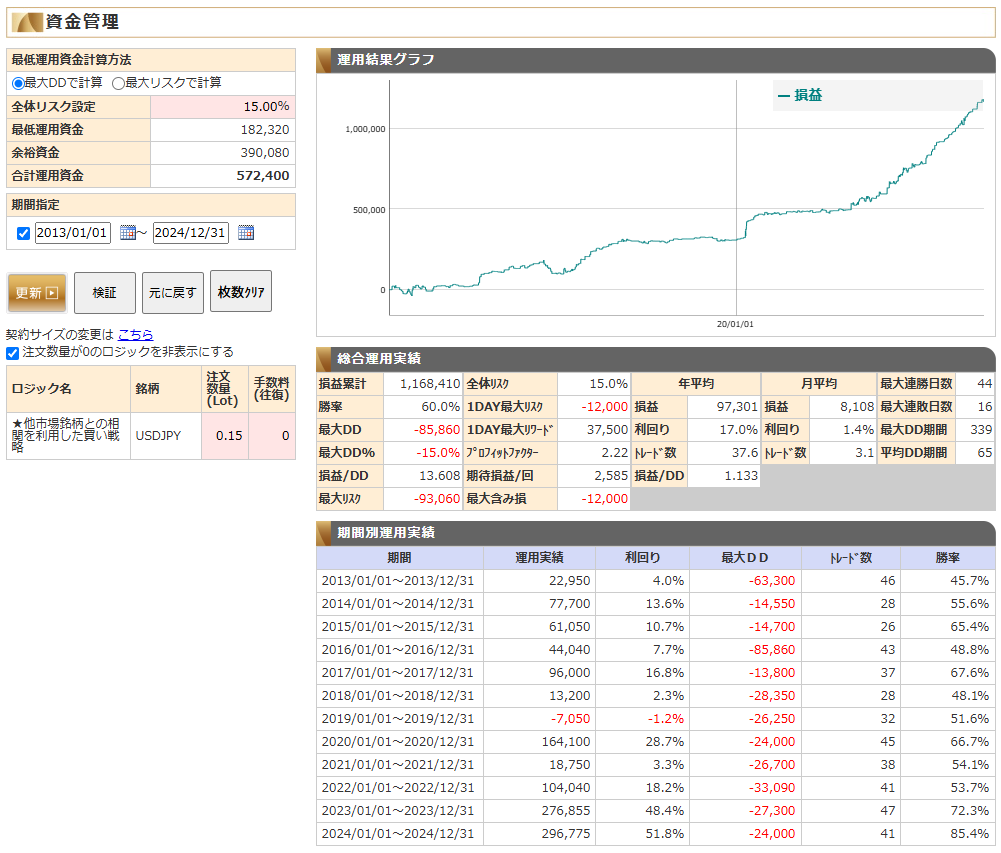Click the 20/01/01 marker on the graph axis

pos(735,324)
